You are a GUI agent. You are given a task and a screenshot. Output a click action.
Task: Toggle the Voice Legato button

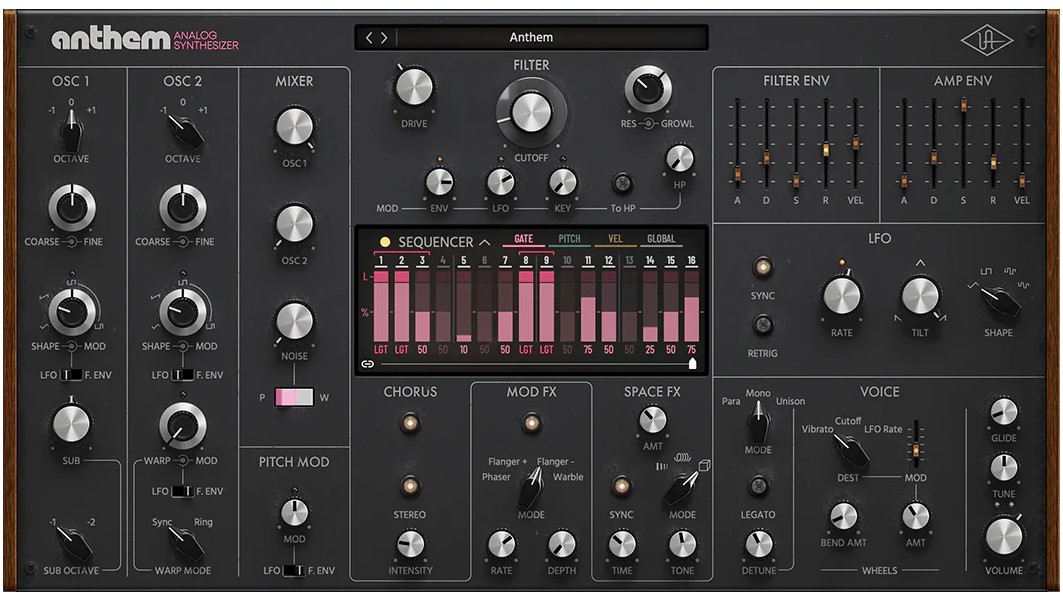[x=758, y=486]
